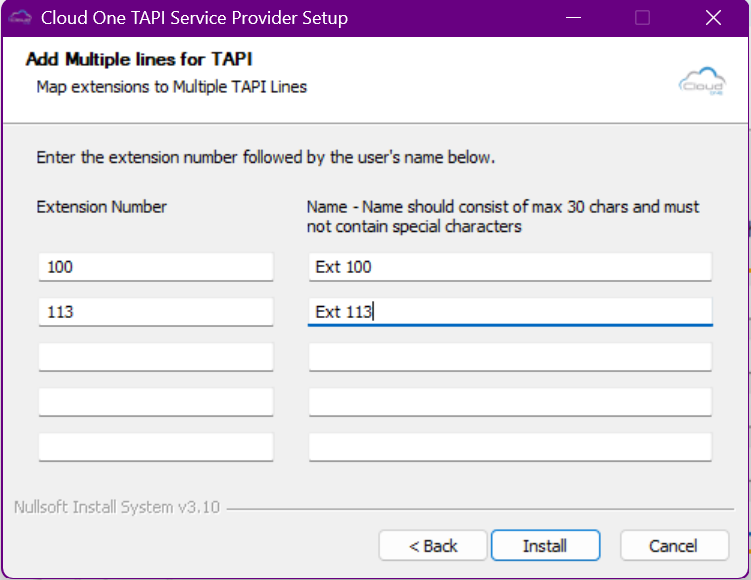
Task: Click the fifth empty name field
Action: pyautogui.click(x=510, y=447)
